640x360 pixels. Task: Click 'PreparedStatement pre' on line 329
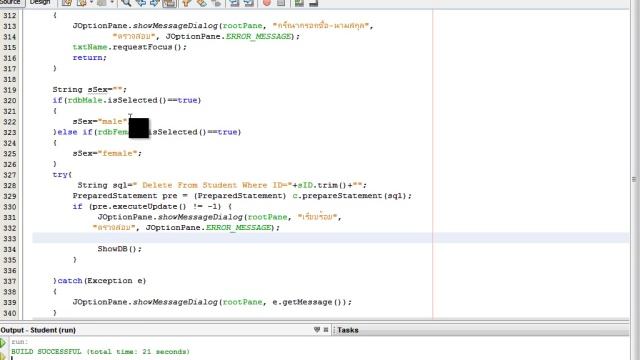[x=125, y=196]
